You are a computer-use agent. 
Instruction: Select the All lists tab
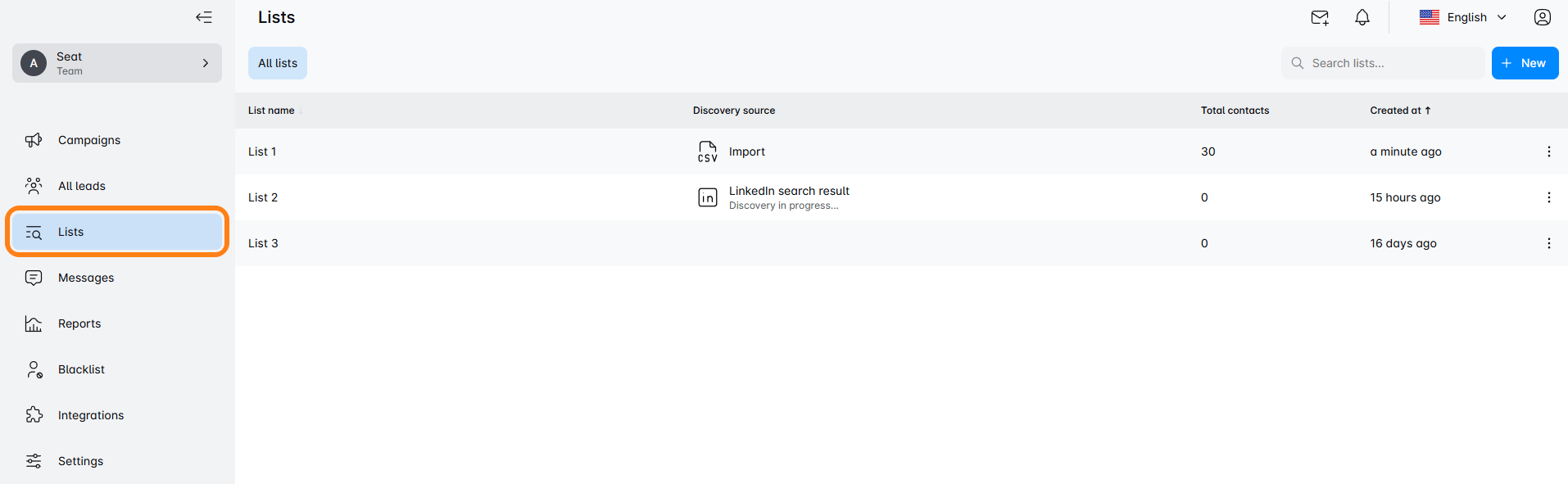[x=278, y=63]
